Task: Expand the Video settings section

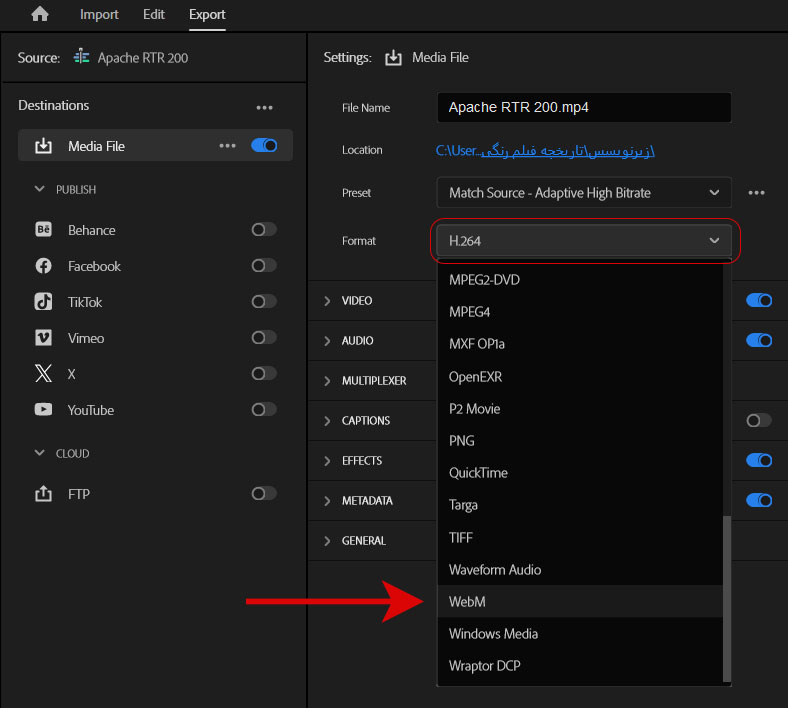Action: [x=327, y=300]
